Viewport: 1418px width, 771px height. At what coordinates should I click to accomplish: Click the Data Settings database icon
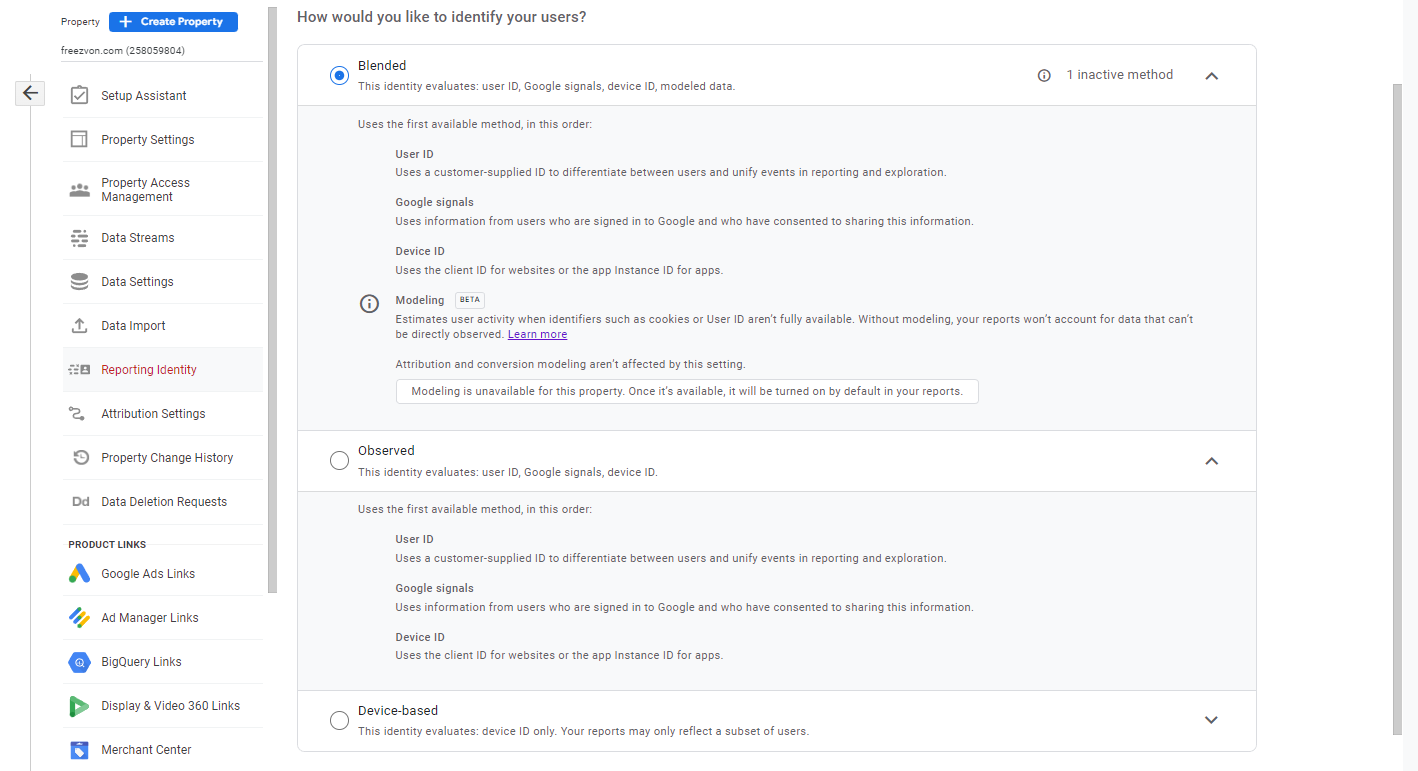pos(80,282)
